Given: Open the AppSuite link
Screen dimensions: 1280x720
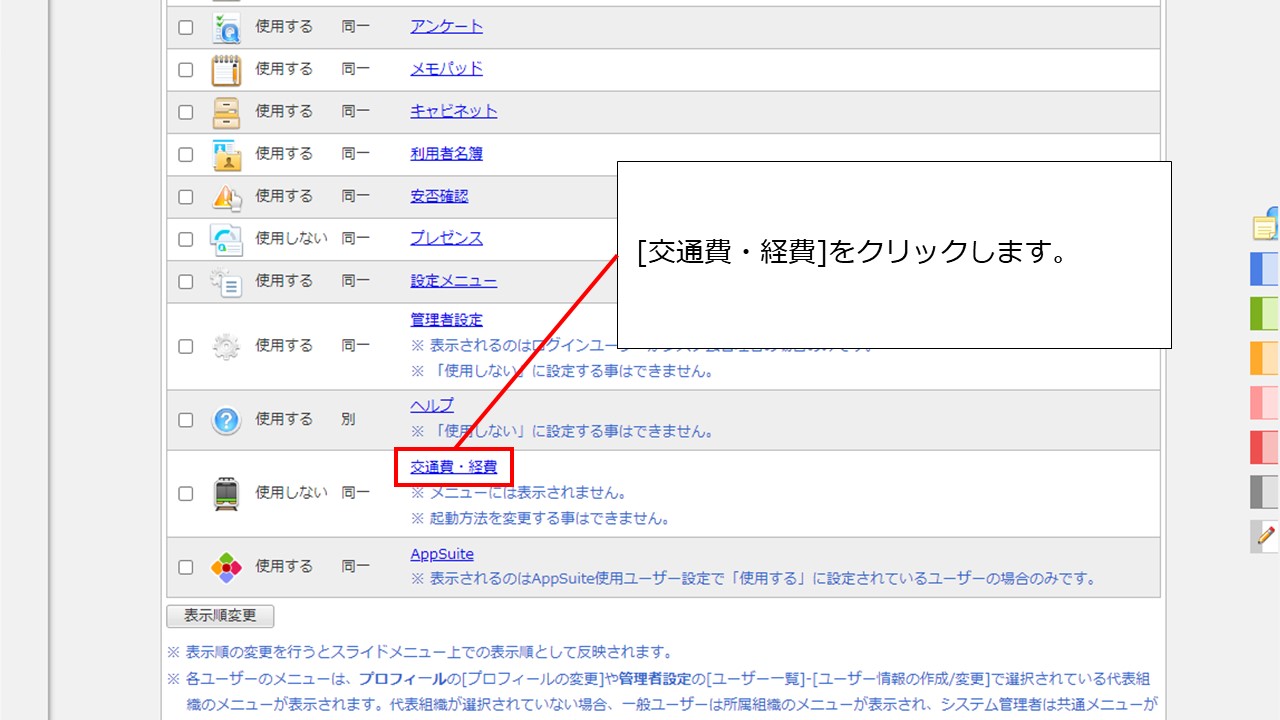Looking at the screenshot, I should pyautogui.click(x=442, y=554).
